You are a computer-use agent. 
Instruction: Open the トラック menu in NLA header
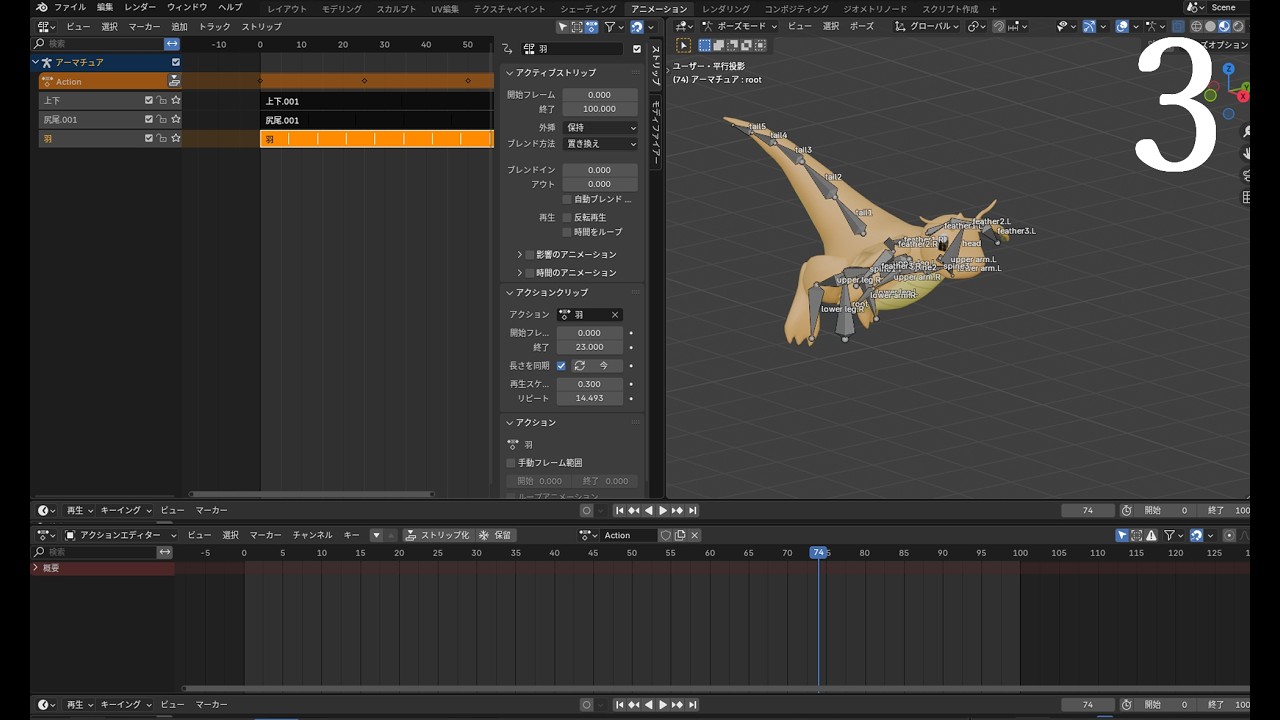214,27
